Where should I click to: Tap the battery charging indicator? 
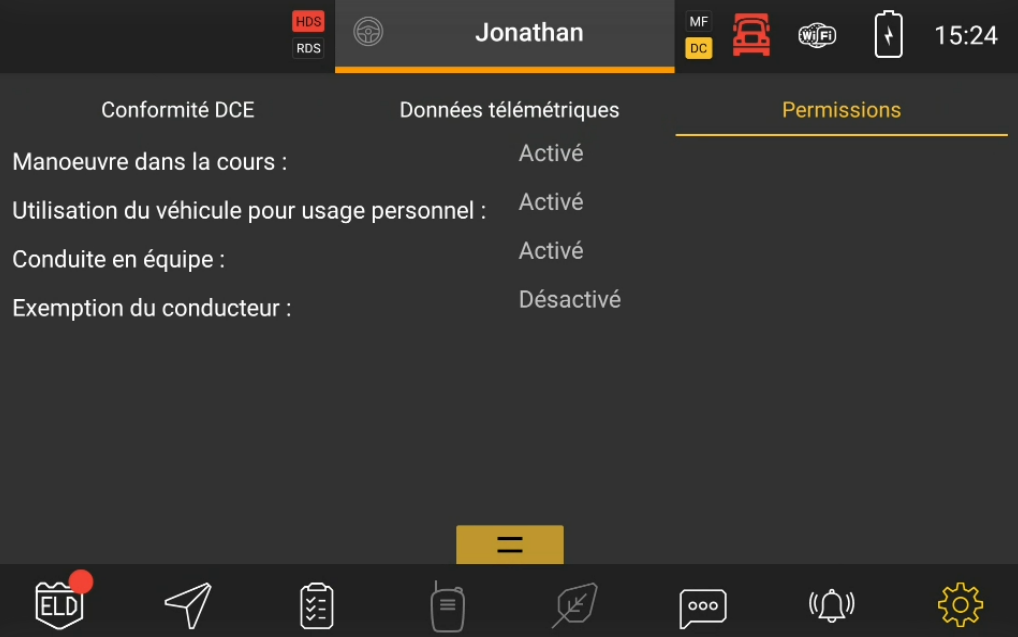point(888,35)
